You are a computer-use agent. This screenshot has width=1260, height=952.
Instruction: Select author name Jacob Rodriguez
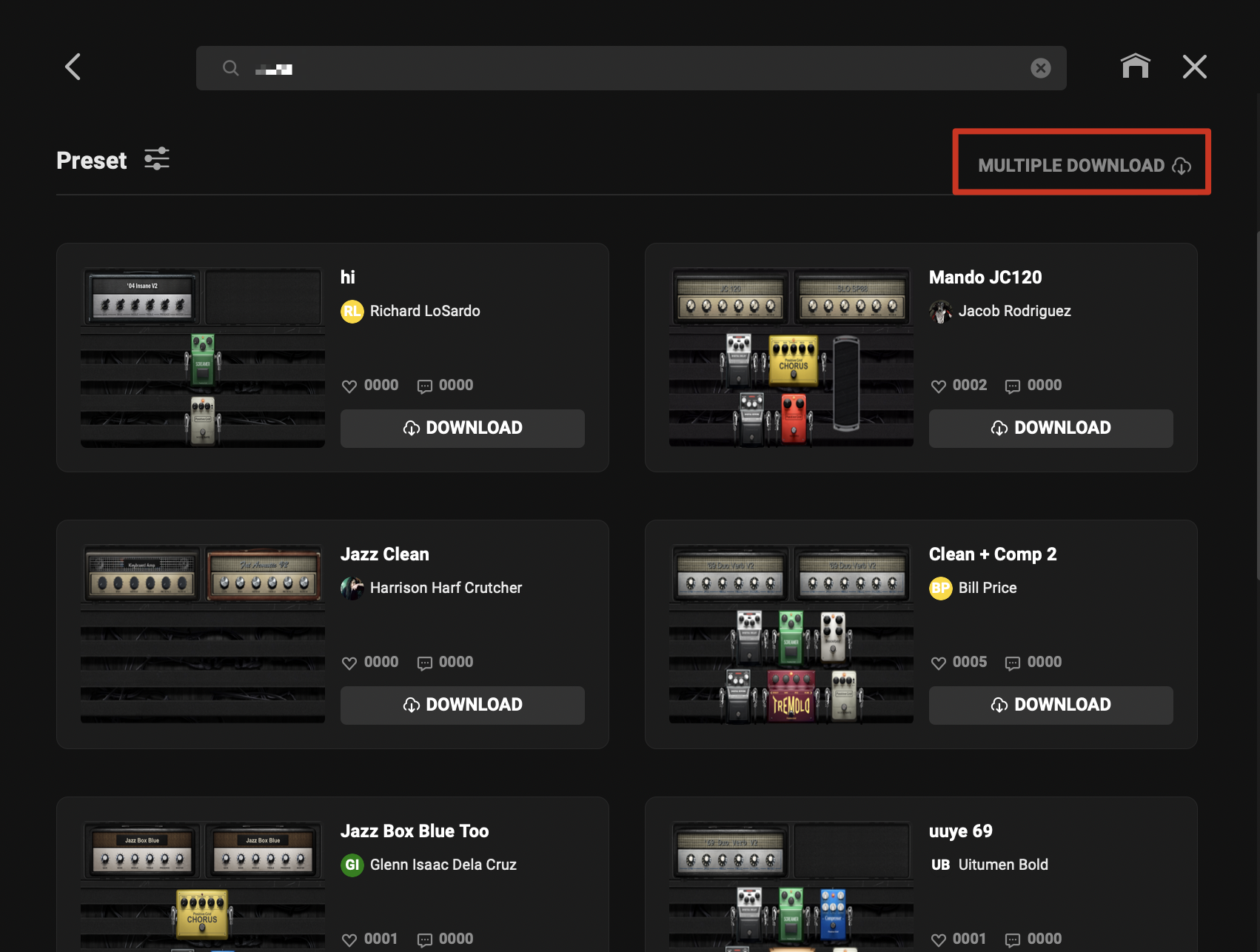[1014, 311]
